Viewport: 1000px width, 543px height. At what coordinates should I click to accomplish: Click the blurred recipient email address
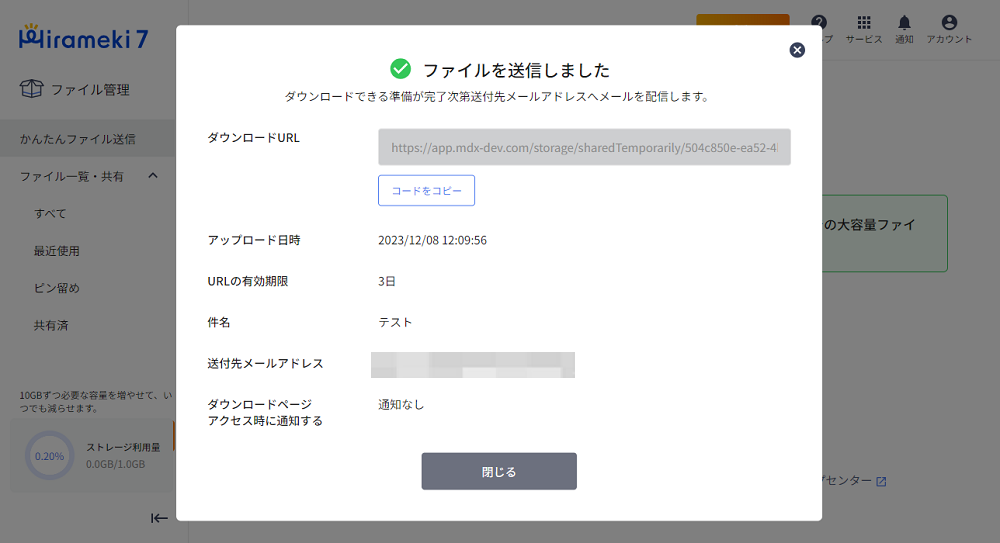(x=473, y=364)
